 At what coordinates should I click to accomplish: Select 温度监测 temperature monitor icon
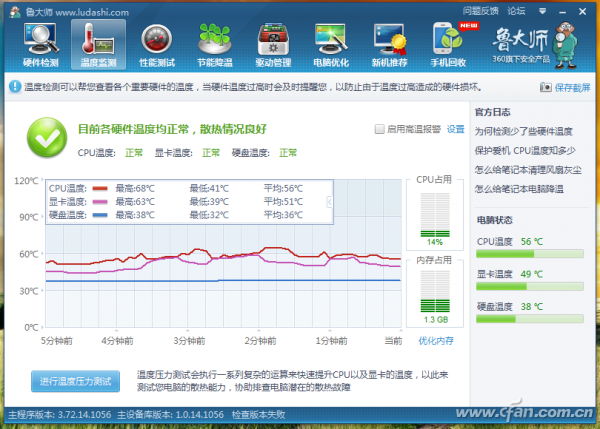coord(98,45)
